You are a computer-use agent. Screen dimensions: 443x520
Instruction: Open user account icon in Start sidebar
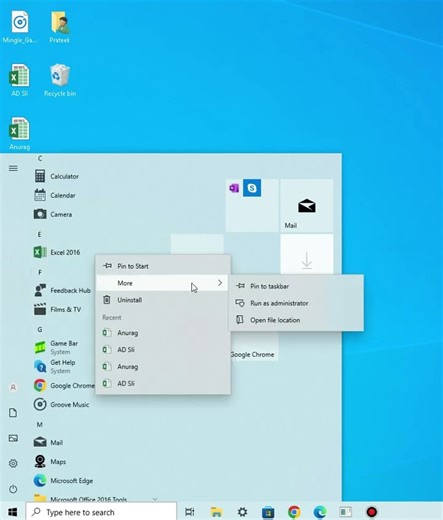coord(13,387)
